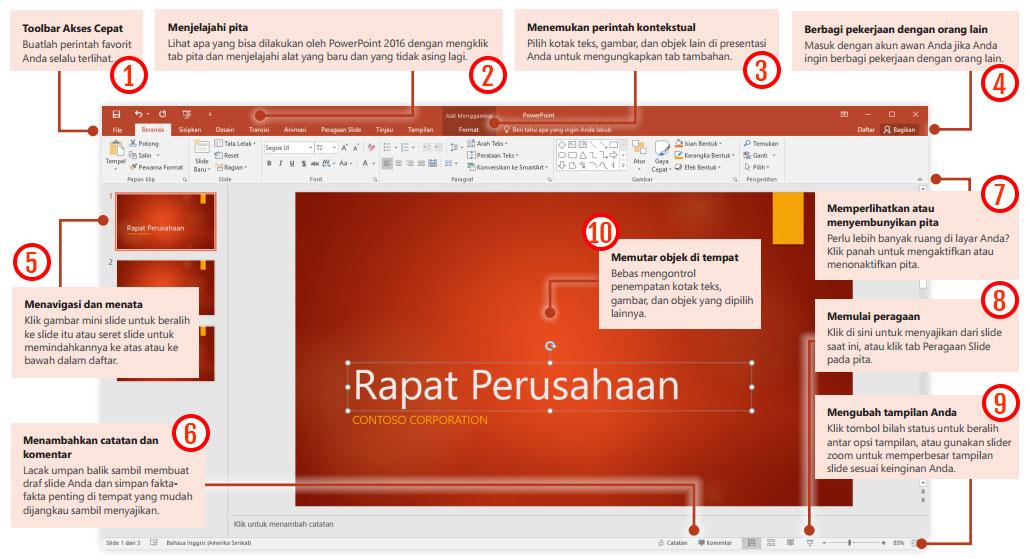Collapse the ribbon with the up arrow

[920, 179]
